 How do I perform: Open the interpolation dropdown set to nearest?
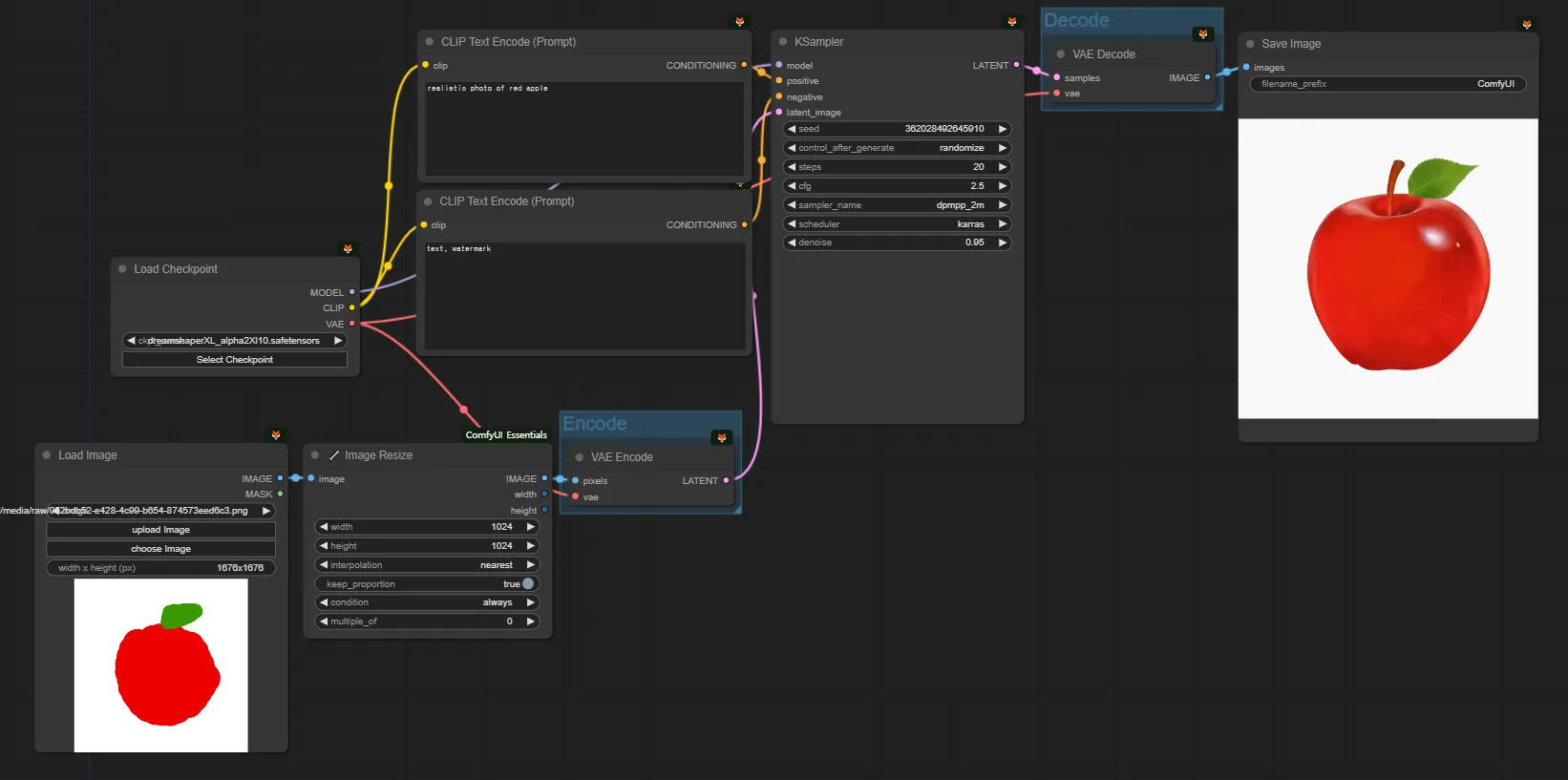tap(427, 565)
